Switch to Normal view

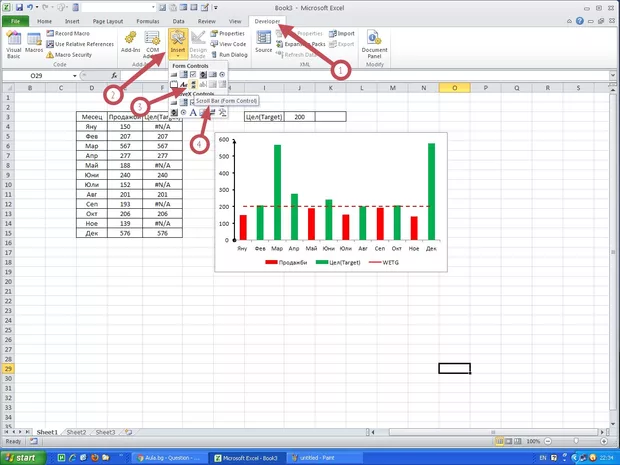click(500, 441)
